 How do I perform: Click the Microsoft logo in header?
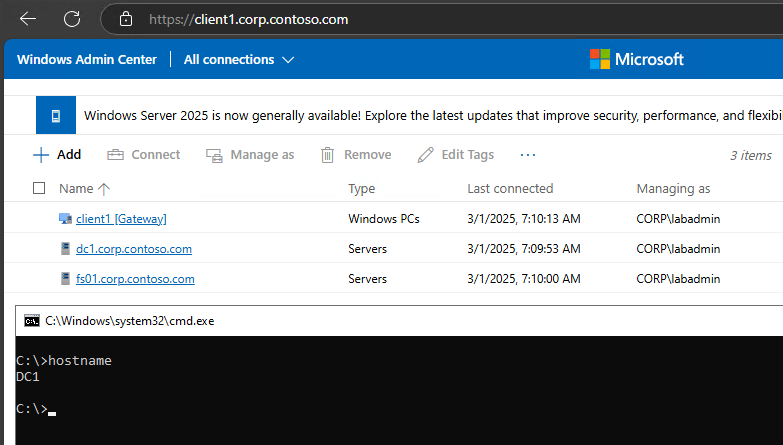coord(636,59)
